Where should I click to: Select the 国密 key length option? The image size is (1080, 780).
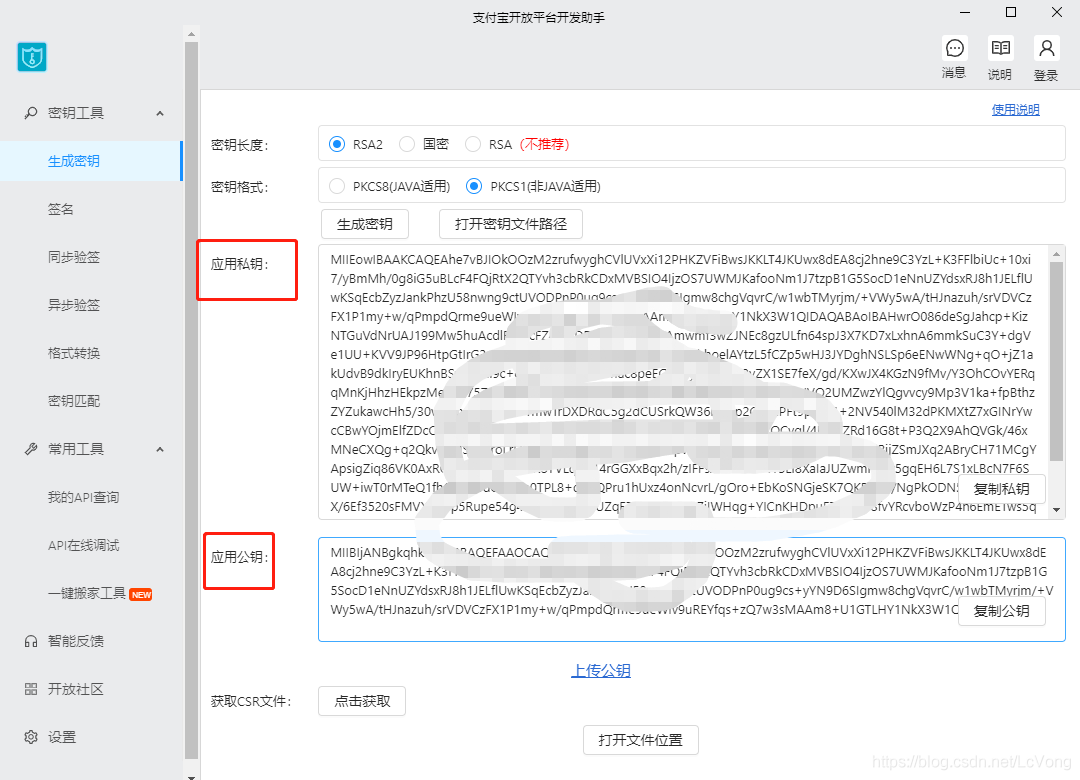click(407, 144)
